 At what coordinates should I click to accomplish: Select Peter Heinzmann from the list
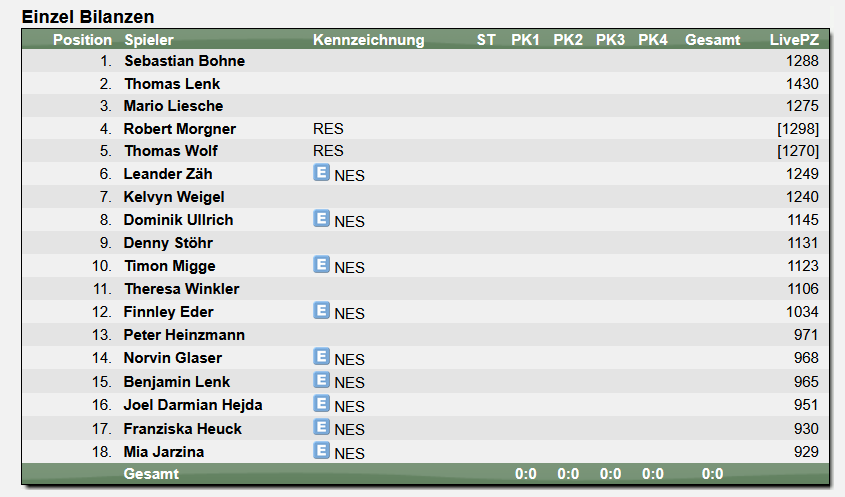coord(184,335)
